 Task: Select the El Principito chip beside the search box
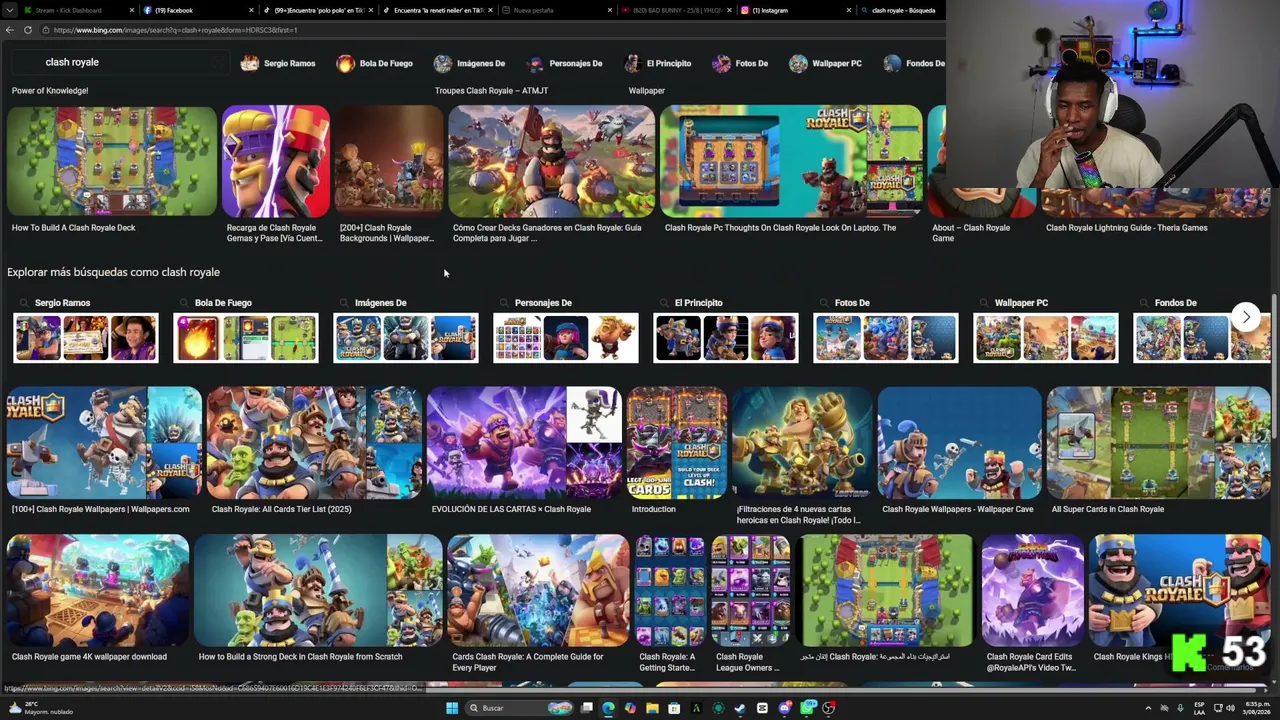tap(658, 63)
